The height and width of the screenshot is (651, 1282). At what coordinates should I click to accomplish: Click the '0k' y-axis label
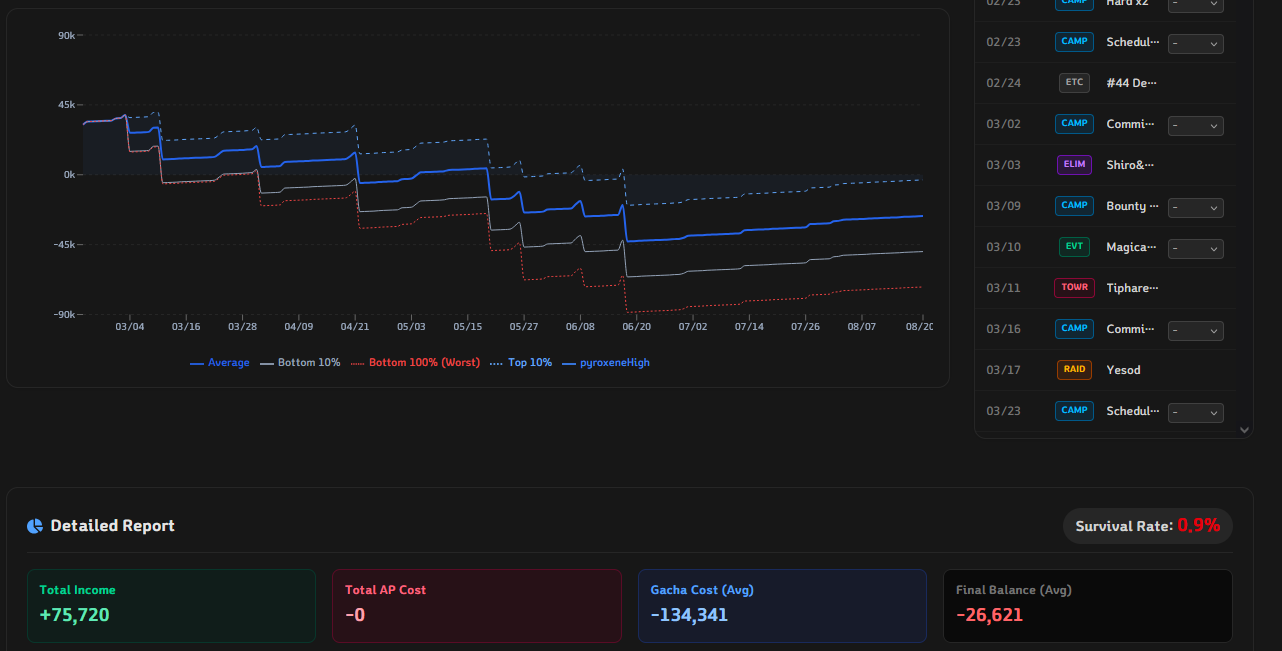click(69, 175)
